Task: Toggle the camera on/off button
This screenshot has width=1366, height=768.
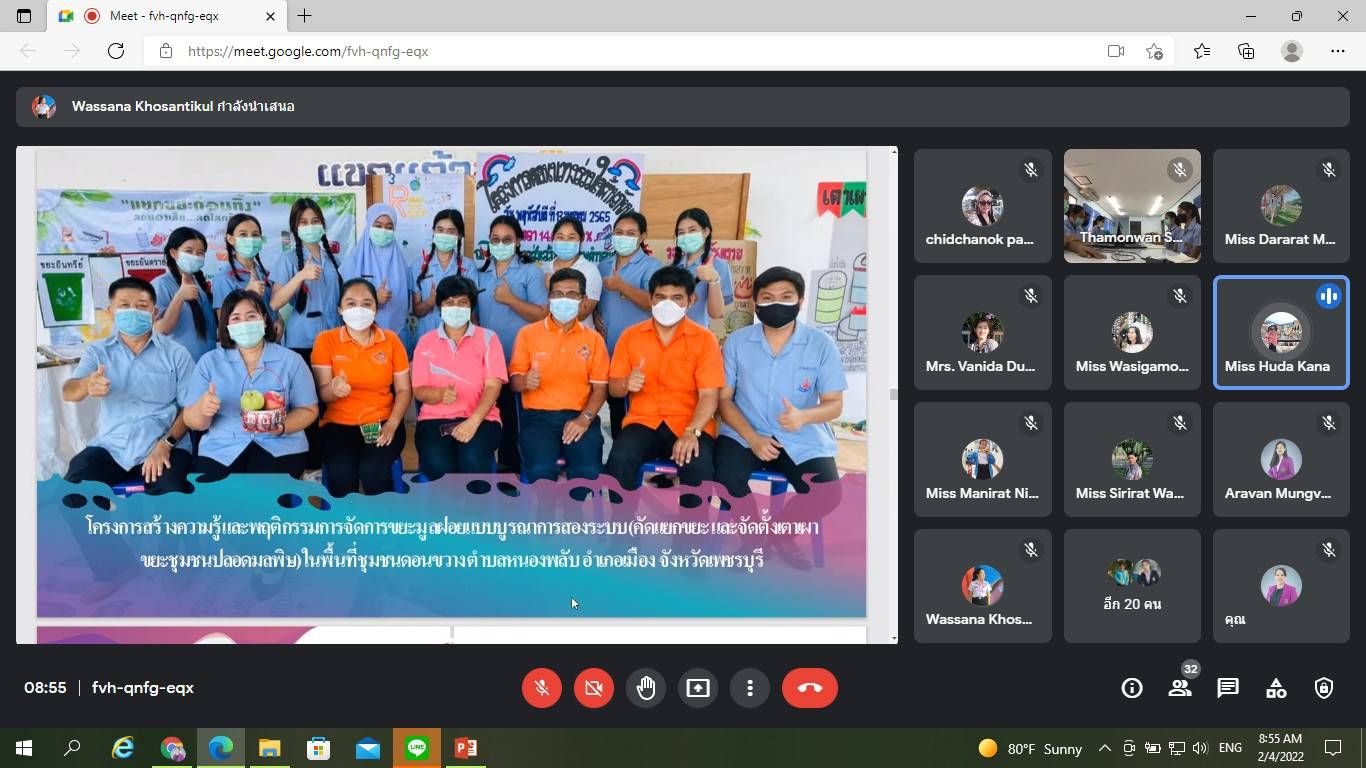Action: 594,688
